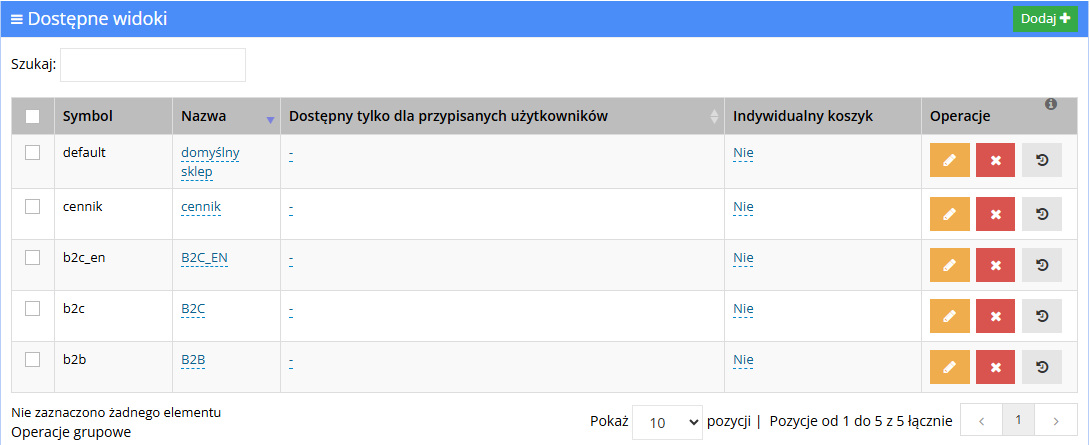Select page 1 in pagination
1090x445 pixels.
click(x=1018, y=421)
